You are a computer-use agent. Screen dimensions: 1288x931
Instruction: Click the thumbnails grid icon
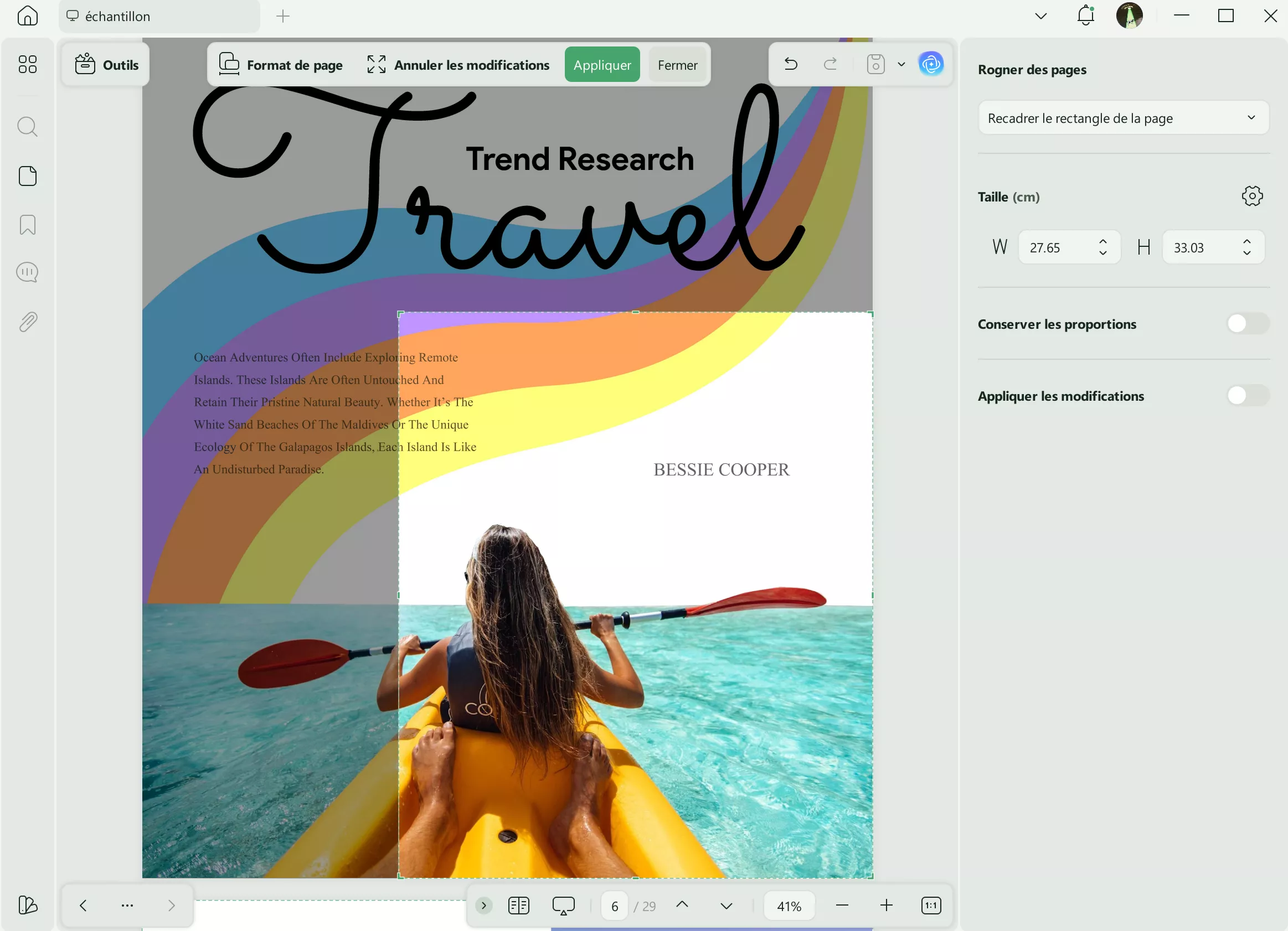(27, 64)
